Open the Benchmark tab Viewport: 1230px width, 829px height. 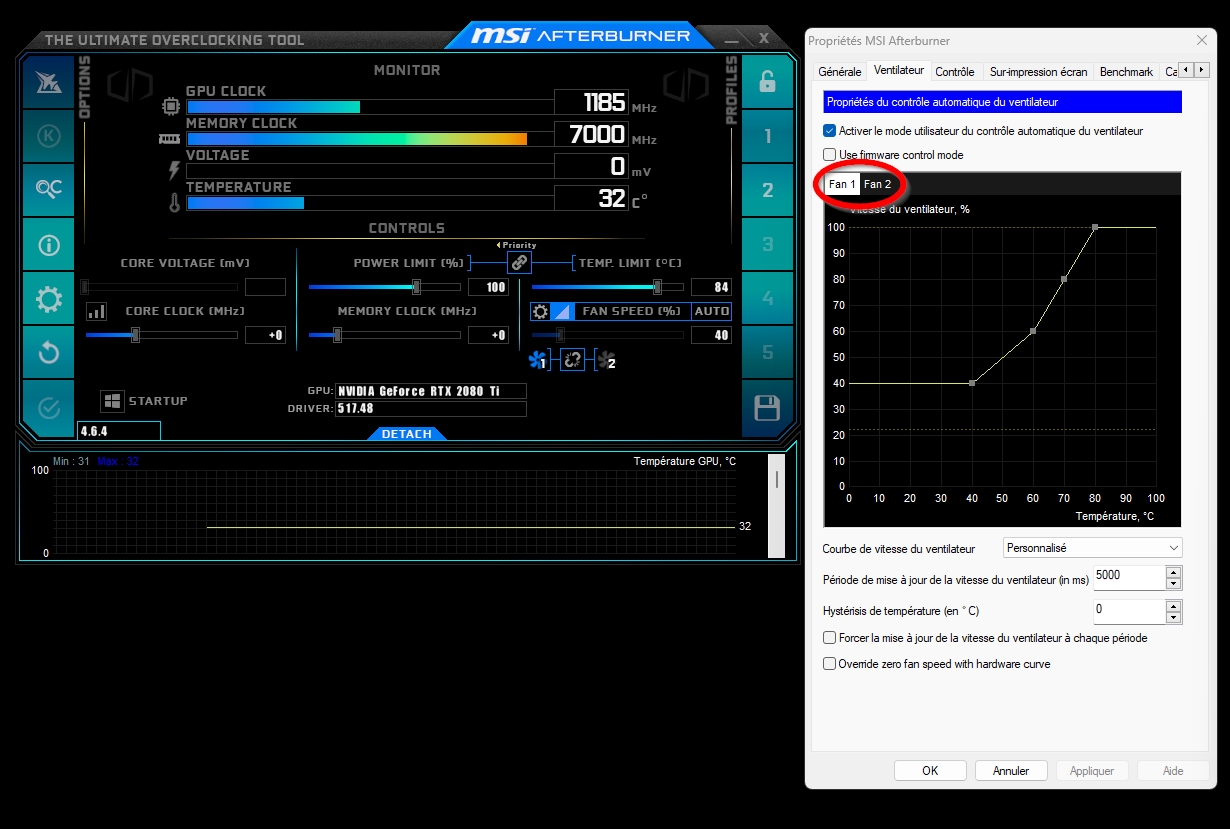click(1126, 72)
